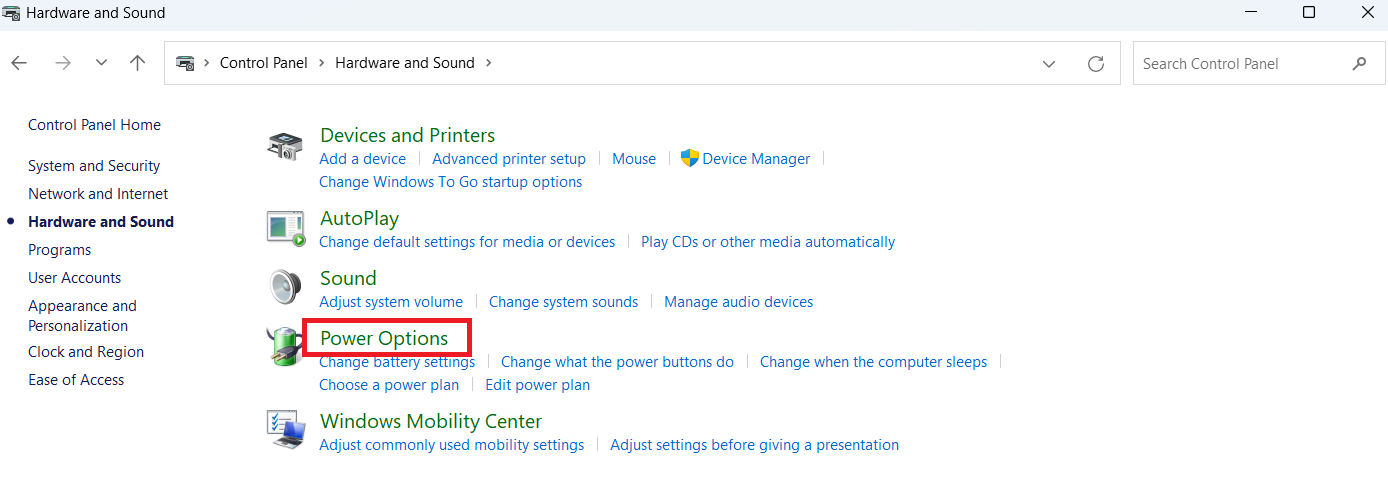Expand chevron before Control Panel breadcrumb

tap(207, 62)
